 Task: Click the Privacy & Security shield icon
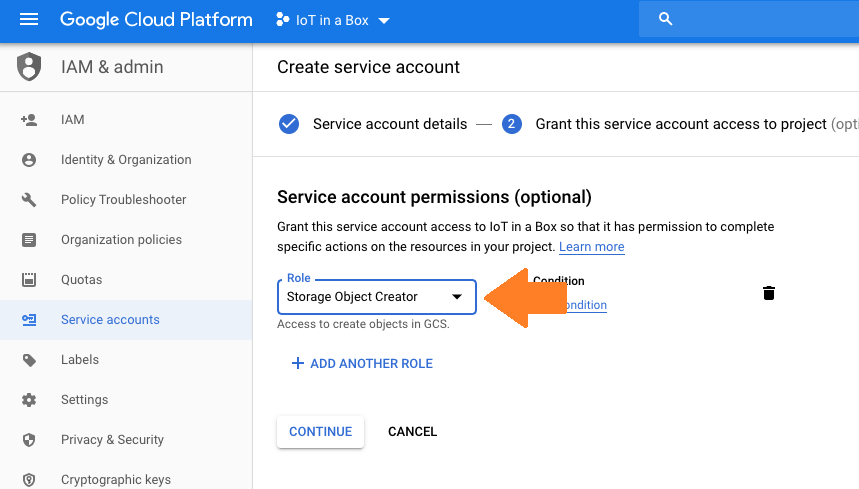coord(29,440)
